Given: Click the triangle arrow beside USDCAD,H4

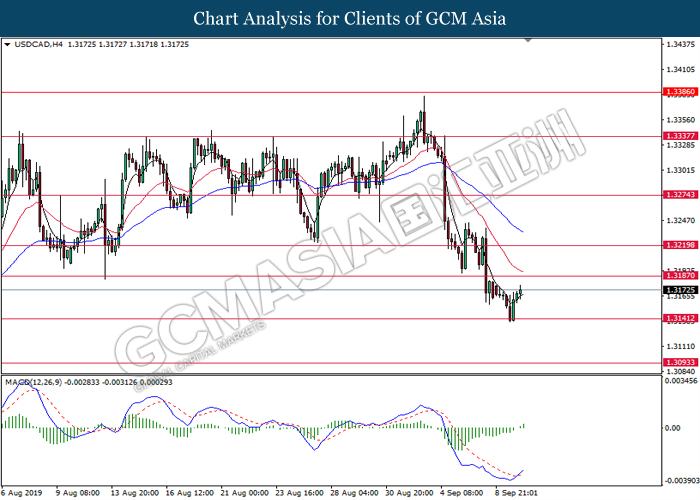Looking at the screenshot, I should click(7, 45).
